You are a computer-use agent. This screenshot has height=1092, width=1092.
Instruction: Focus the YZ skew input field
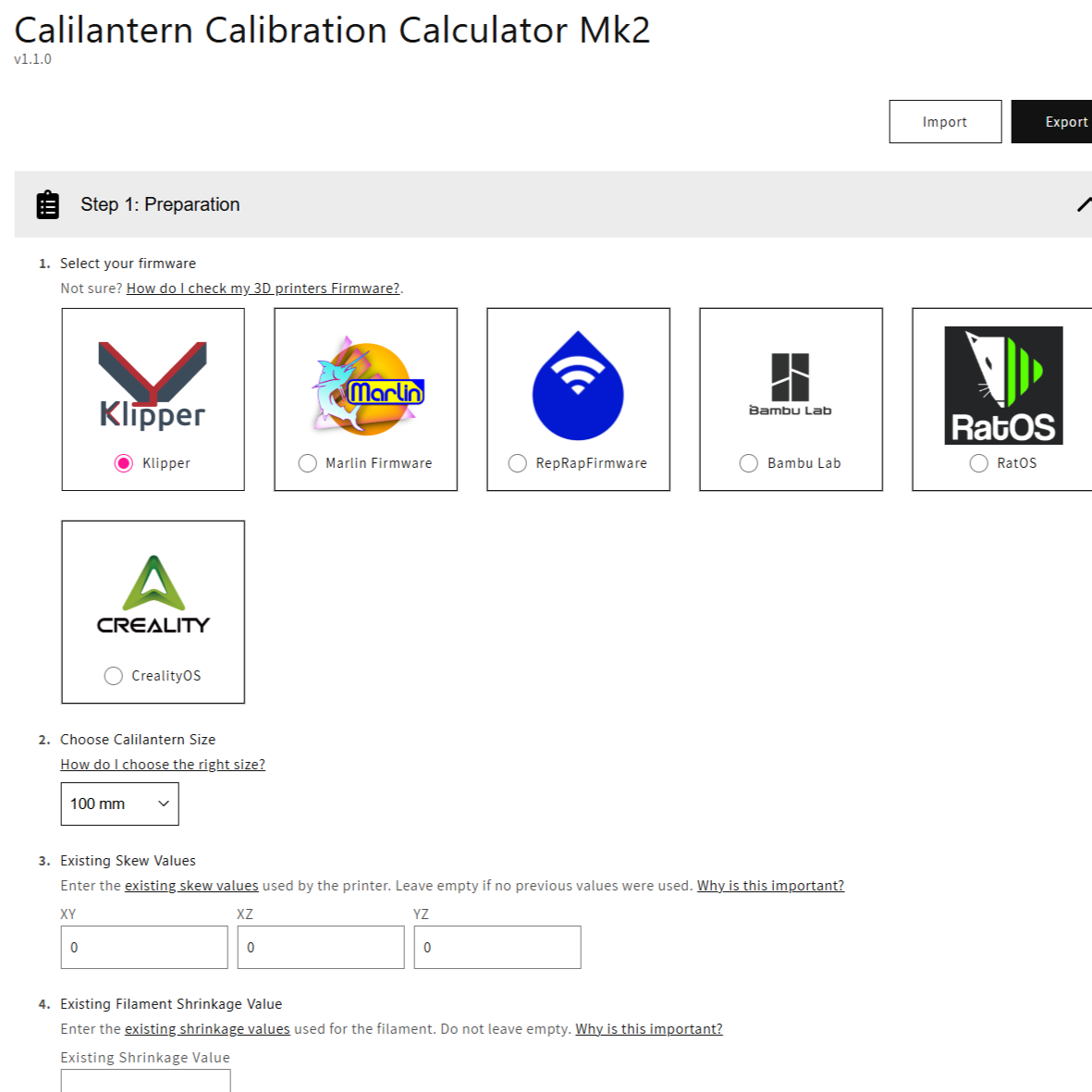pos(497,948)
